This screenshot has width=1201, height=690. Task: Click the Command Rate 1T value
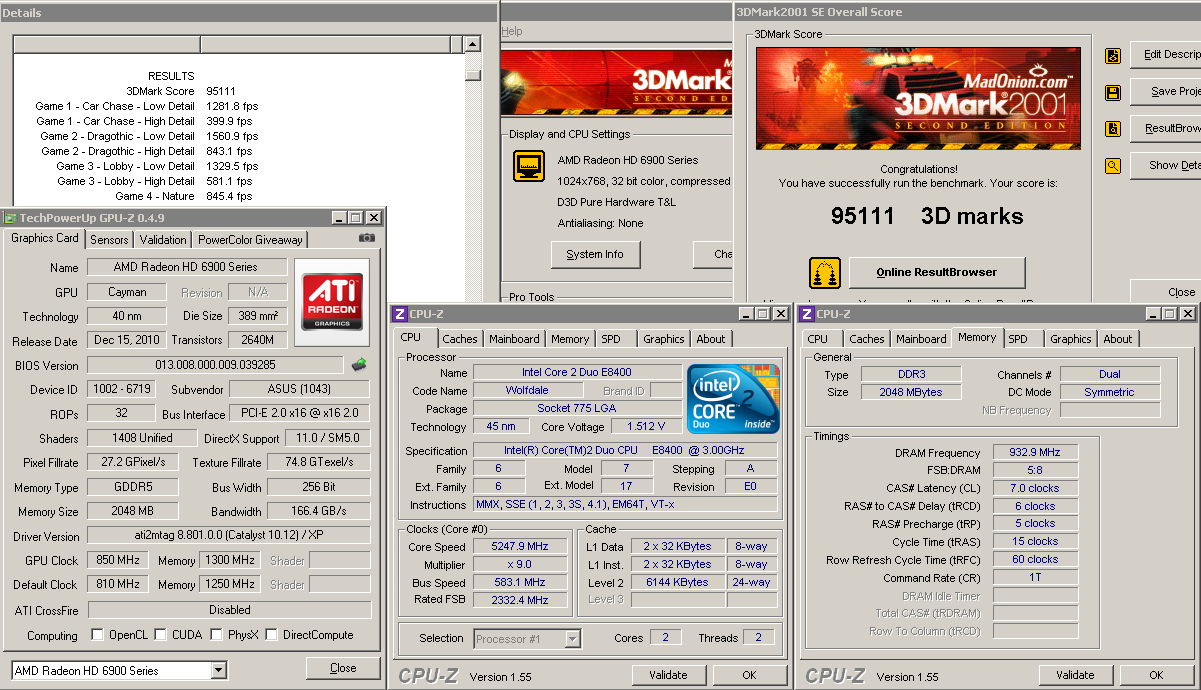coord(1036,578)
